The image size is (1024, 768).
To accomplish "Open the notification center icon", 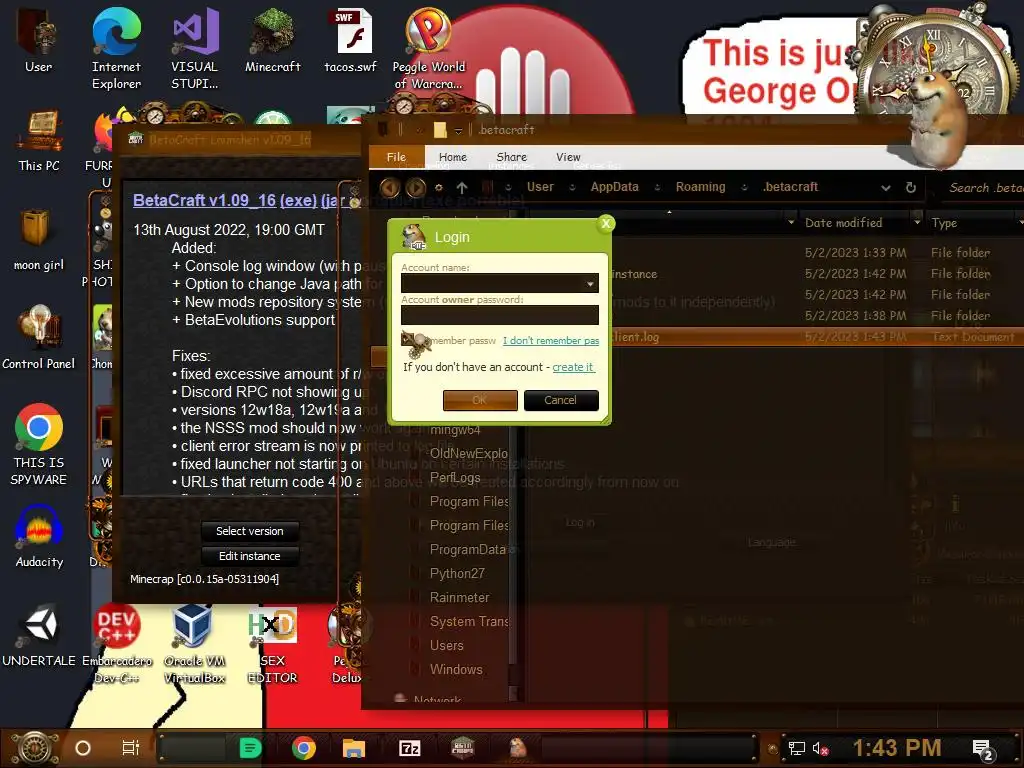I will click(x=983, y=750).
